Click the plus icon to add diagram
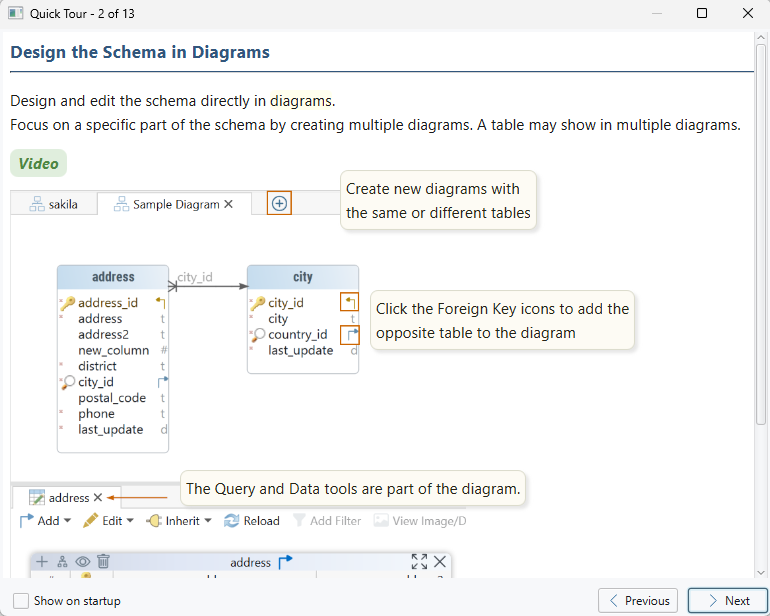Image resolution: width=770 pixels, height=616 pixels. coord(279,203)
